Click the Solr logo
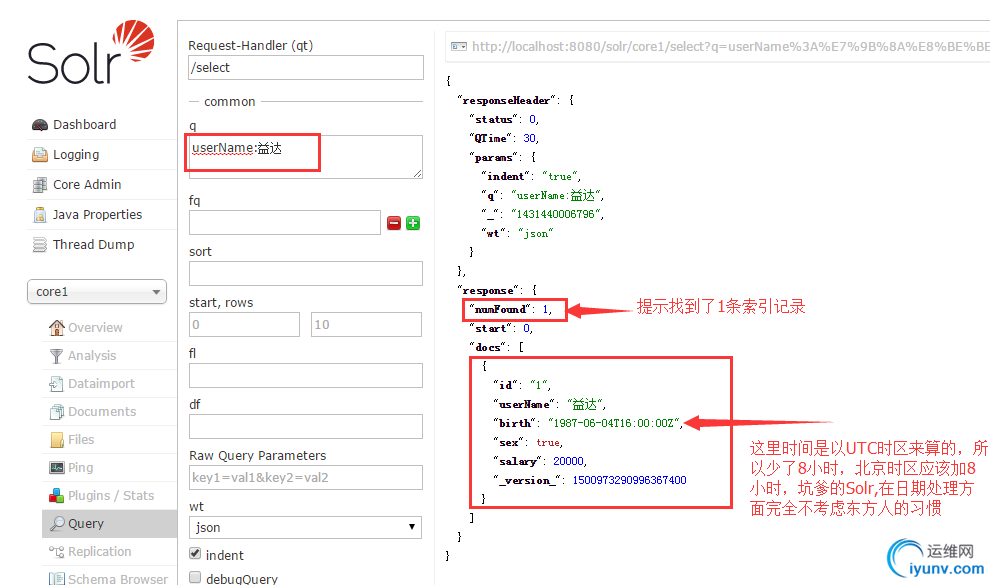This screenshot has width=990, height=585. (91, 52)
